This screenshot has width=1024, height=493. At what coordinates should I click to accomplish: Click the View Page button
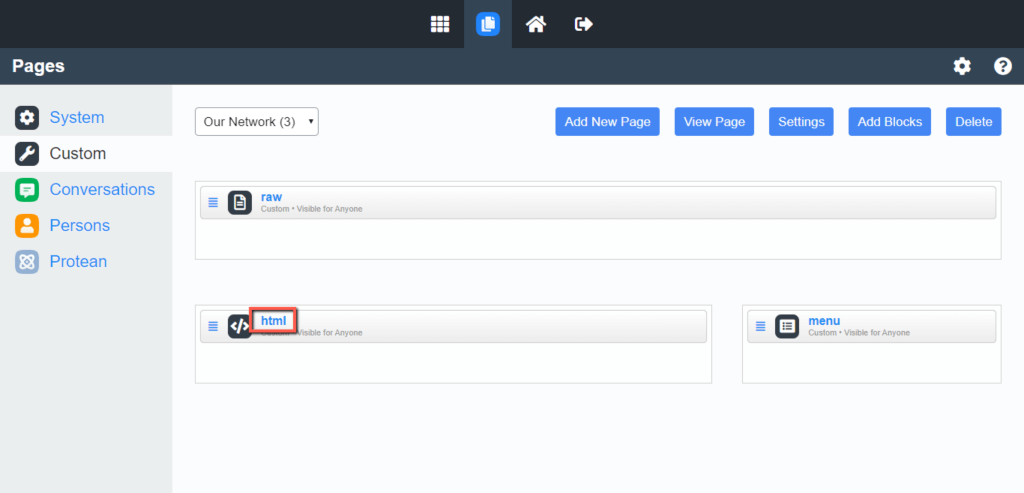click(x=714, y=121)
